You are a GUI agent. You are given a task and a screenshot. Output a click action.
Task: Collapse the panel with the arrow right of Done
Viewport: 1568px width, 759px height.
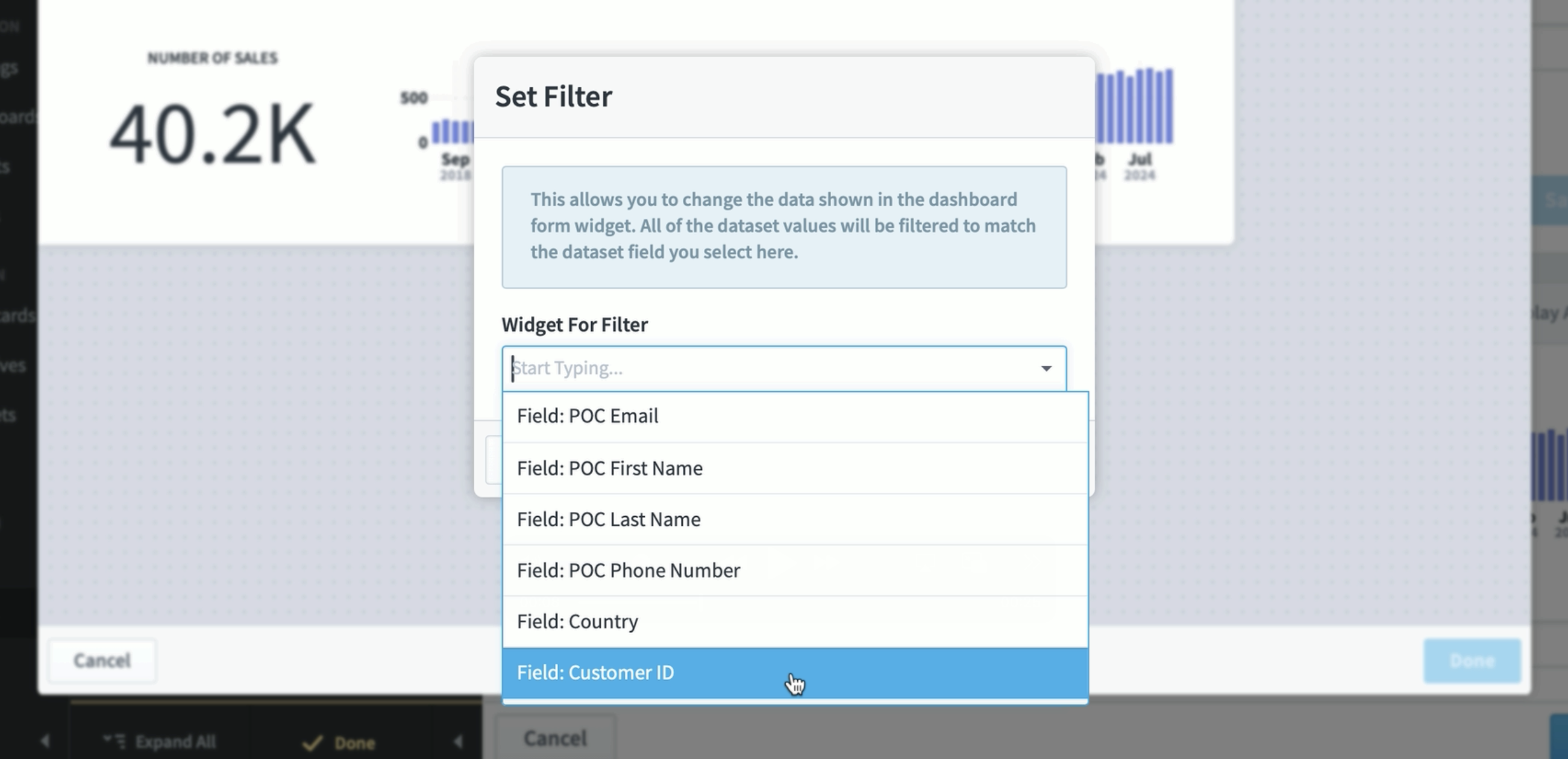[x=459, y=742]
